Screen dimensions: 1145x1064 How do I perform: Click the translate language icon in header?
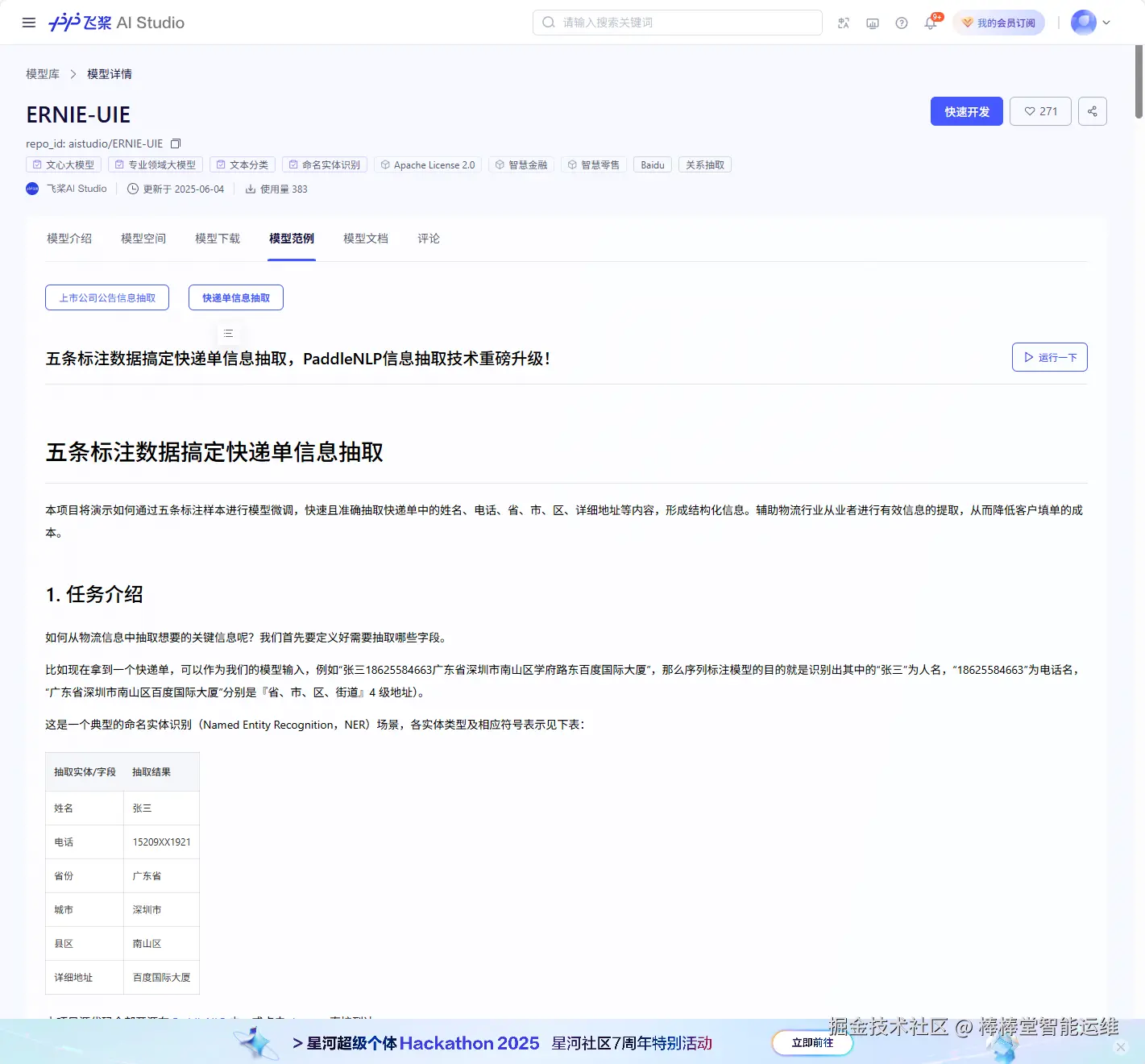[844, 23]
